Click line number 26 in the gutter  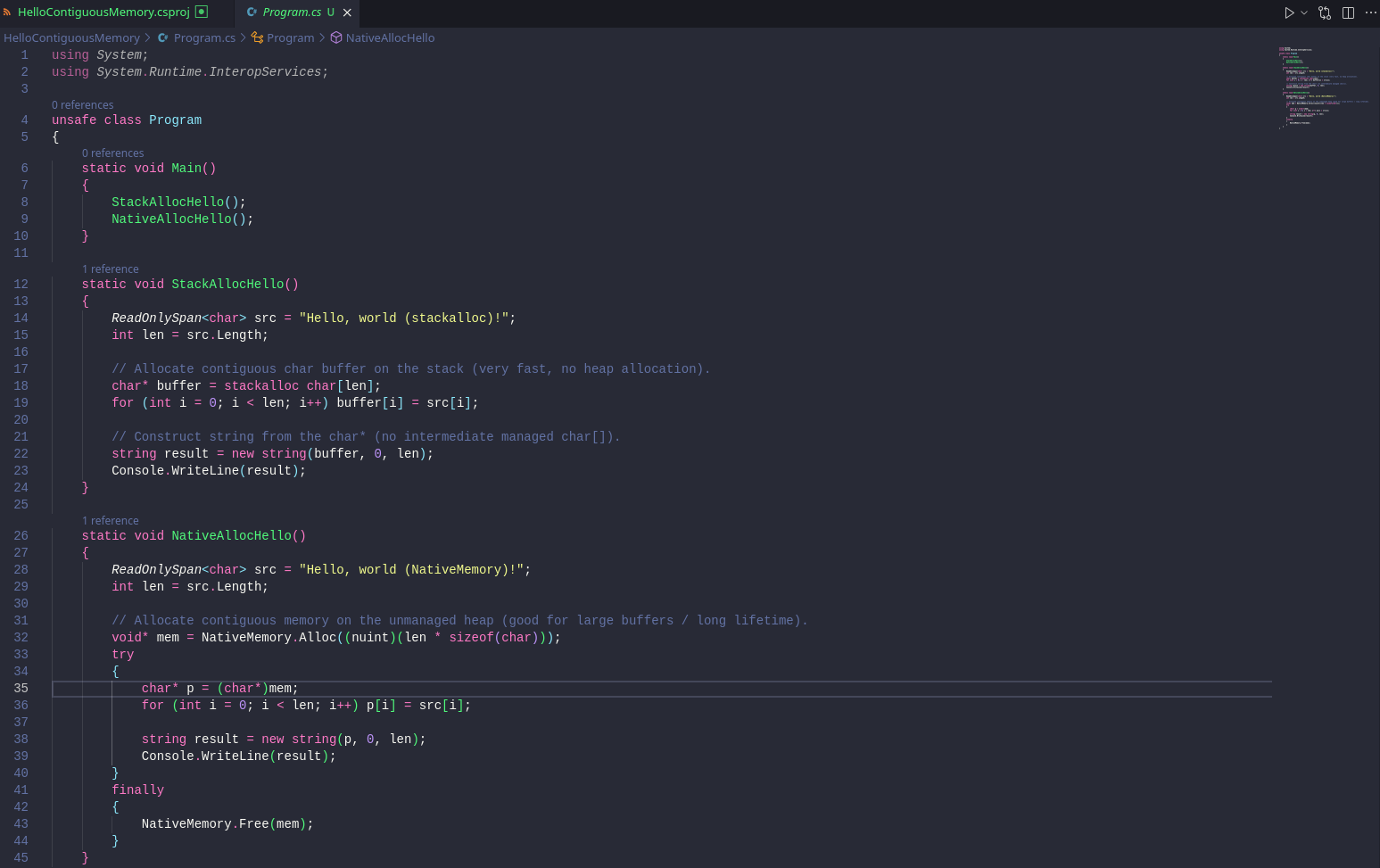[x=21, y=536]
